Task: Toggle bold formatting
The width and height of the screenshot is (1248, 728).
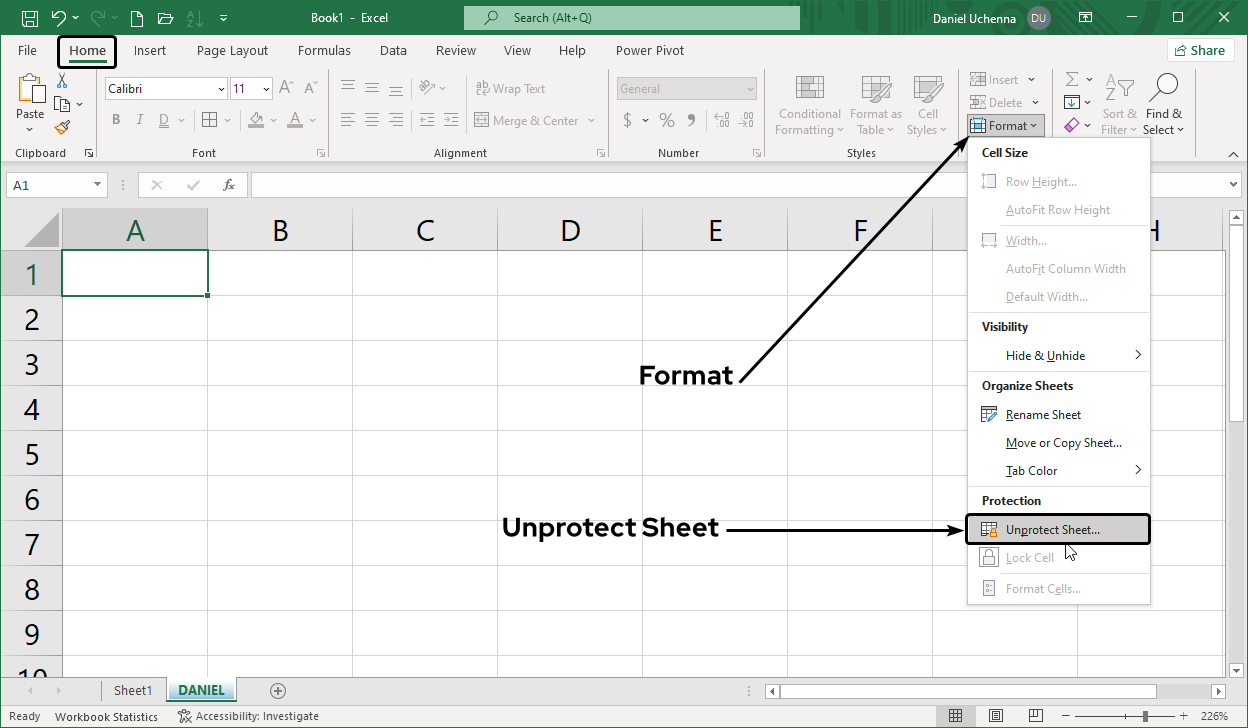Action: tap(115, 119)
